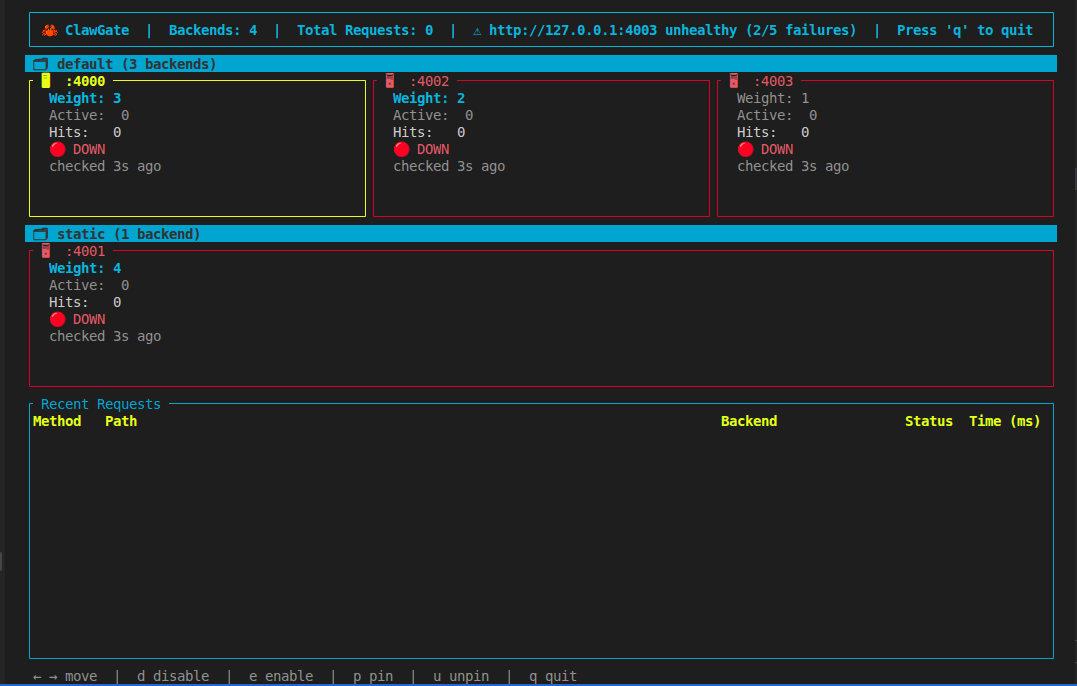Click the Recent Requests panel title

pos(100,404)
